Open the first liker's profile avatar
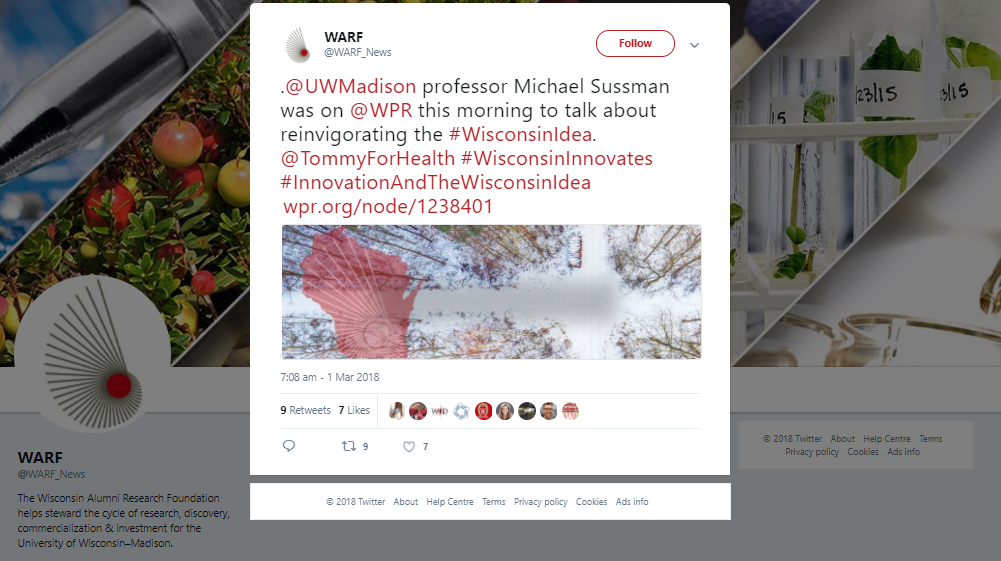 click(396, 411)
